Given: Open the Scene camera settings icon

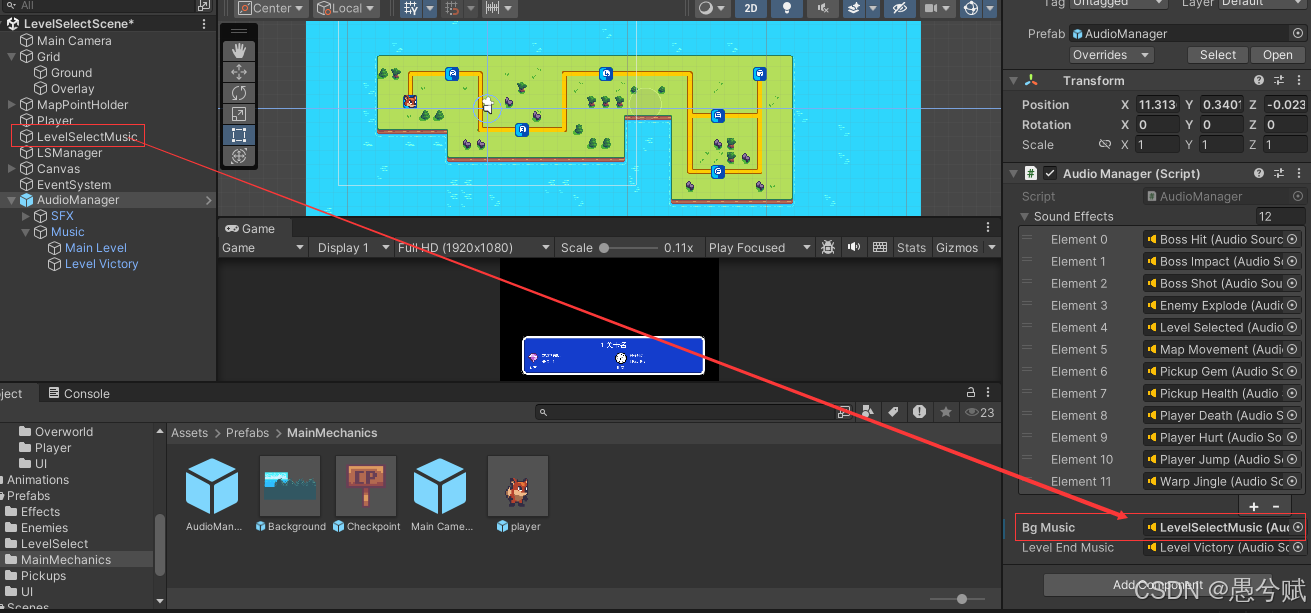Looking at the screenshot, I should (931, 8).
